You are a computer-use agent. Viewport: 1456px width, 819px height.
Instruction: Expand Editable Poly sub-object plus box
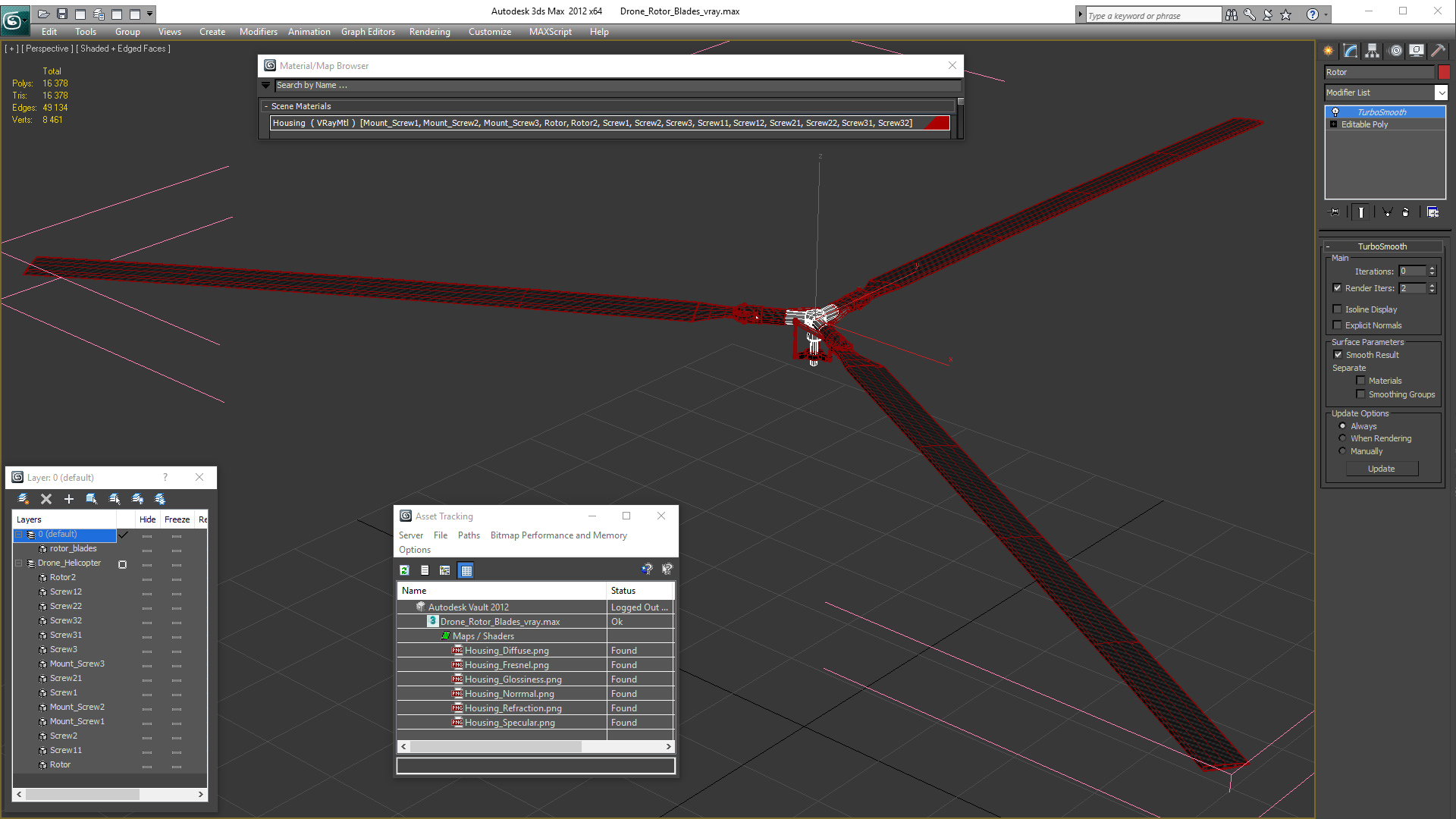[1333, 124]
